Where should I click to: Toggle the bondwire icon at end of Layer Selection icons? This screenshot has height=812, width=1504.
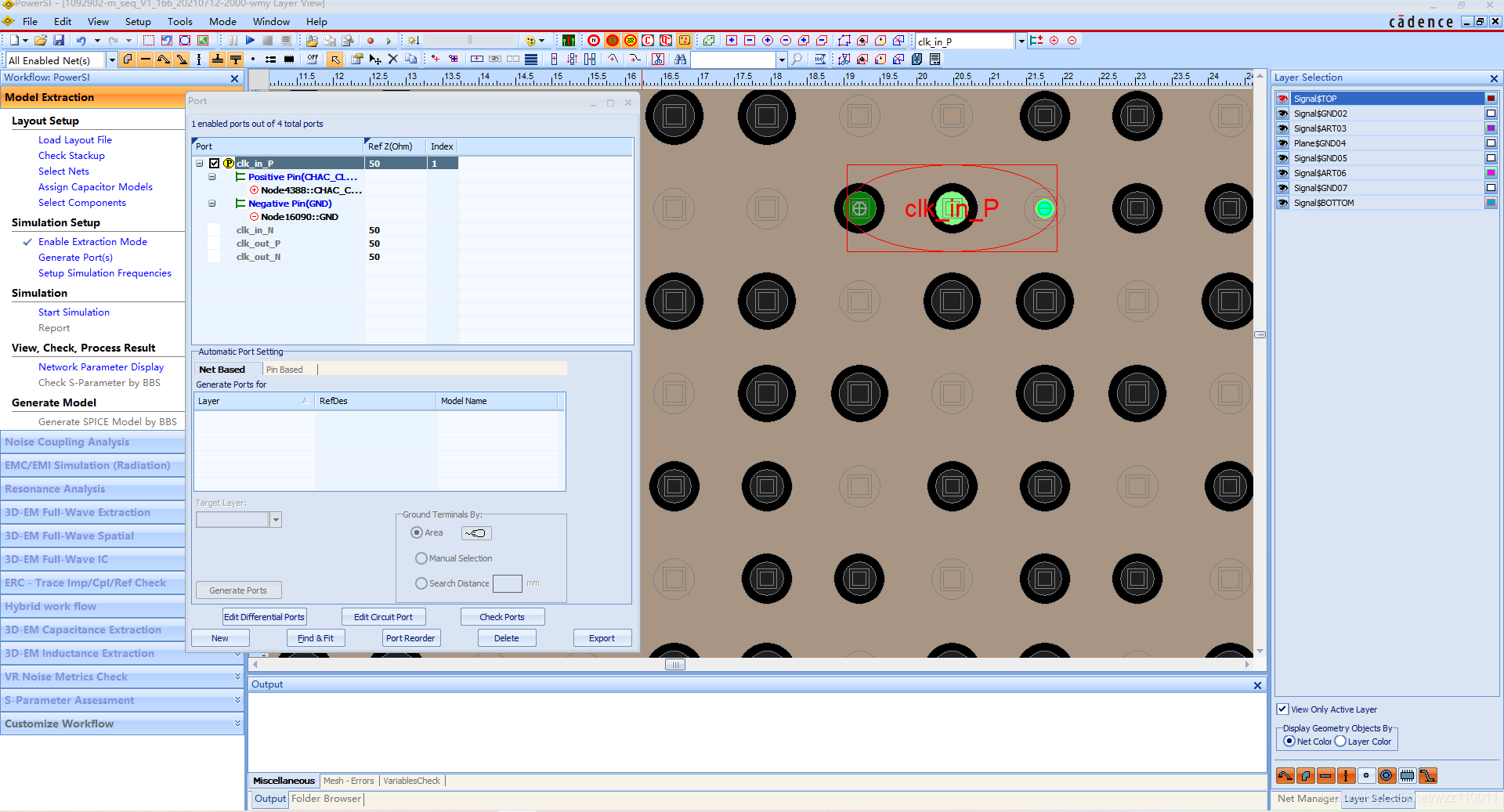coord(1427,776)
